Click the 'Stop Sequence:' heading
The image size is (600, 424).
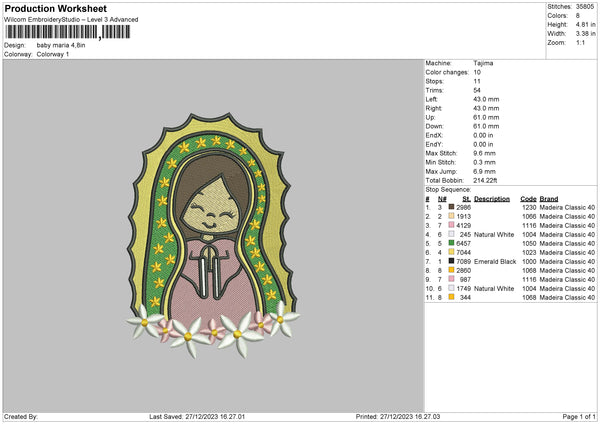click(448, 189)
